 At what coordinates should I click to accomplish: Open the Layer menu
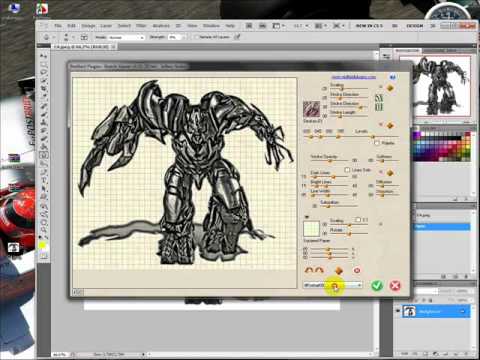106,26
